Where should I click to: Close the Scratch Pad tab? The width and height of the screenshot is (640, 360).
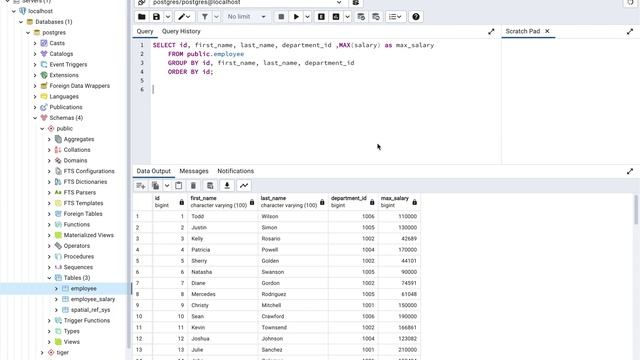547,31
